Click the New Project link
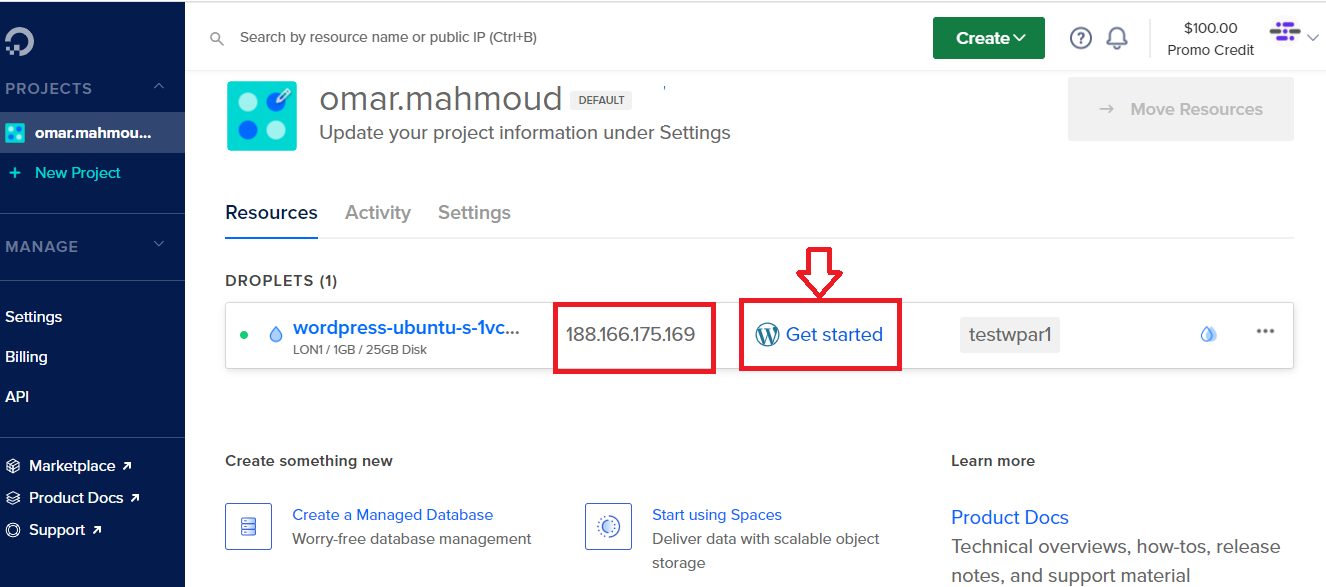This screenshot has width=1326, height=587. coord(78,173)
